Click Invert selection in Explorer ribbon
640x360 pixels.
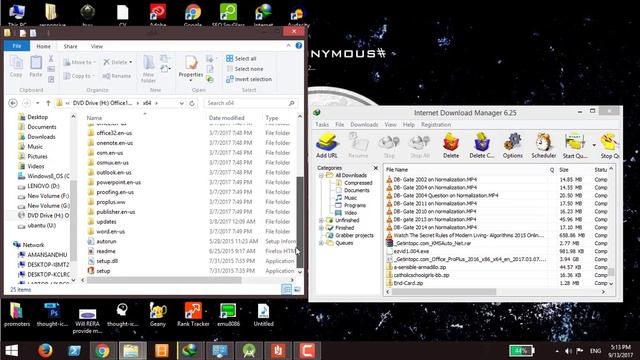click(249, 79)
